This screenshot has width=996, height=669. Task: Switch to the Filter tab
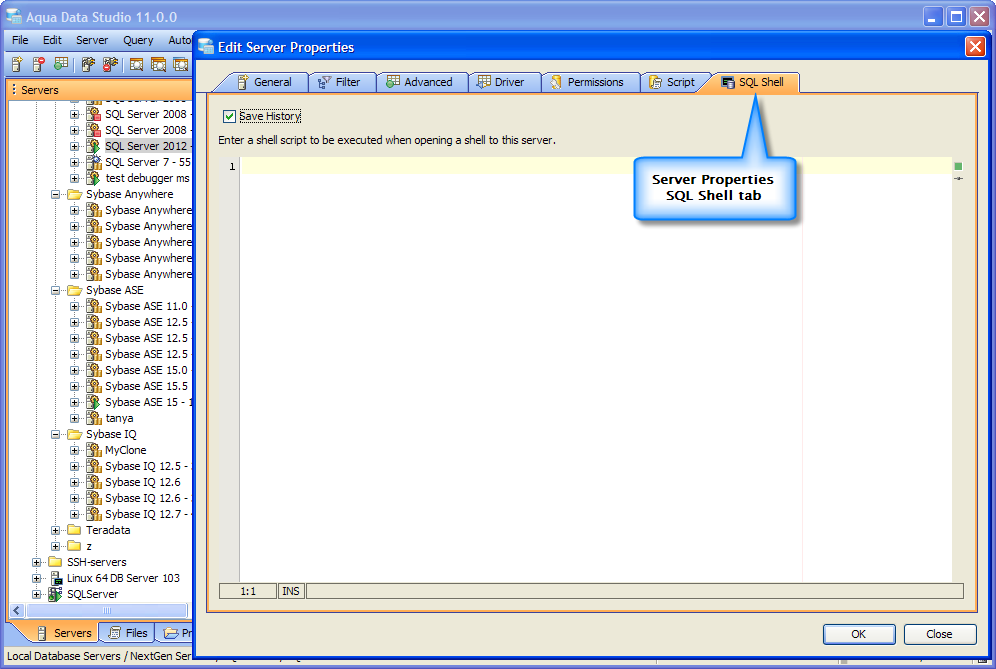pyautogui.click(x=340, y=82)
